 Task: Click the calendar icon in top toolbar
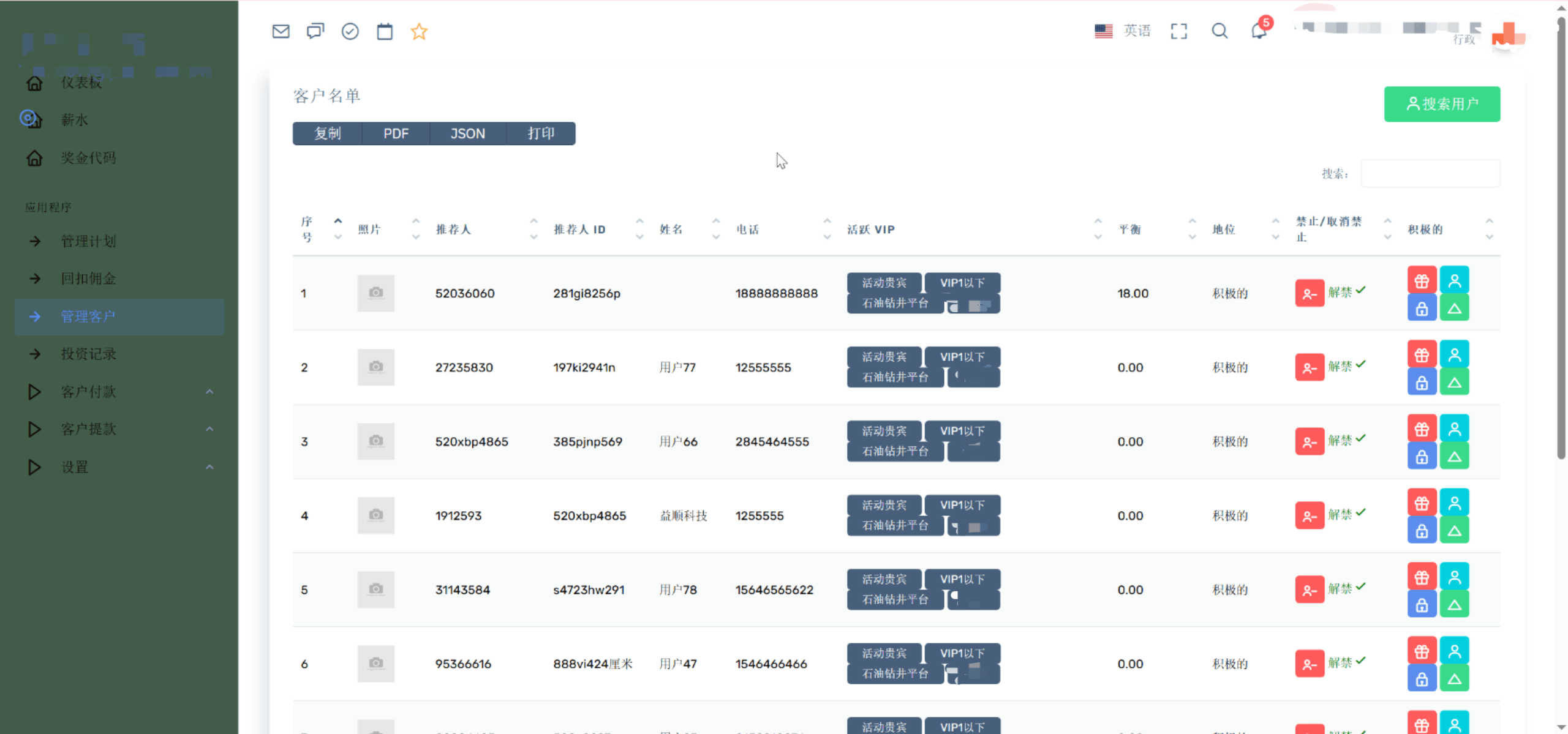pos(385,31)
